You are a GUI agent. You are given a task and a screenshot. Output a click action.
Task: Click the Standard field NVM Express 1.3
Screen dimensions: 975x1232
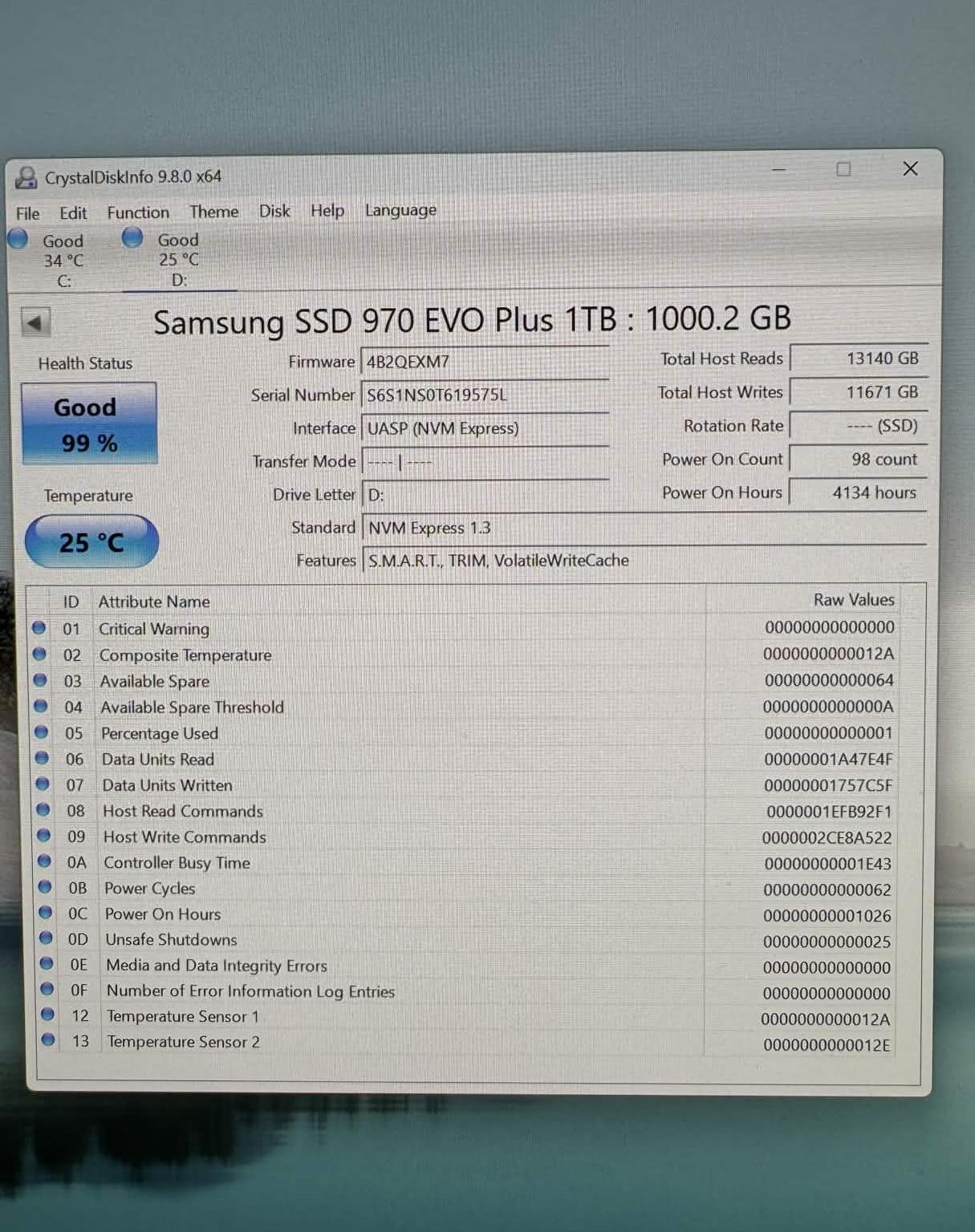tap(644, 528)
